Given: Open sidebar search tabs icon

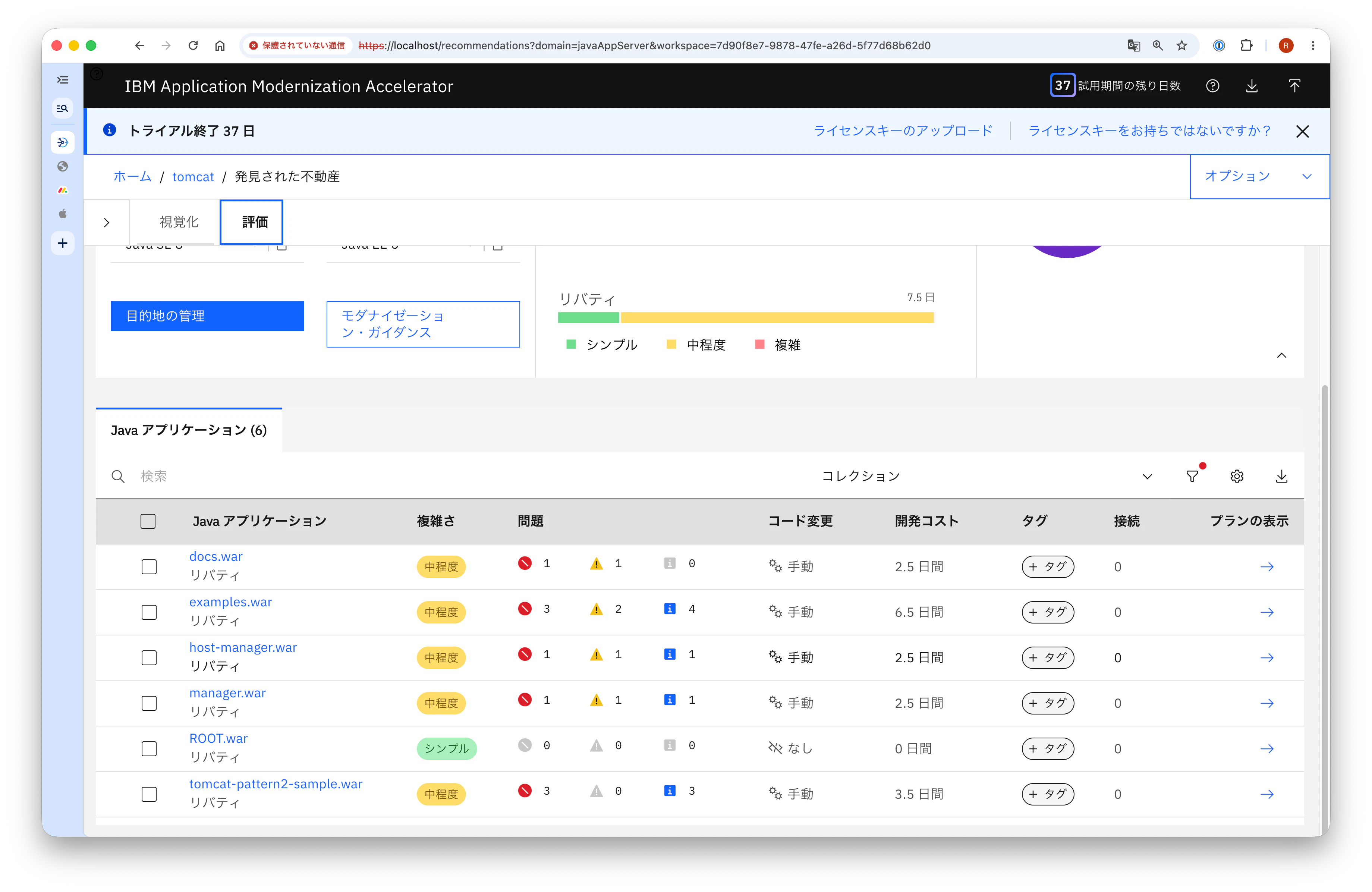Looking at the screenshot, I should click(x=63, y=109).
